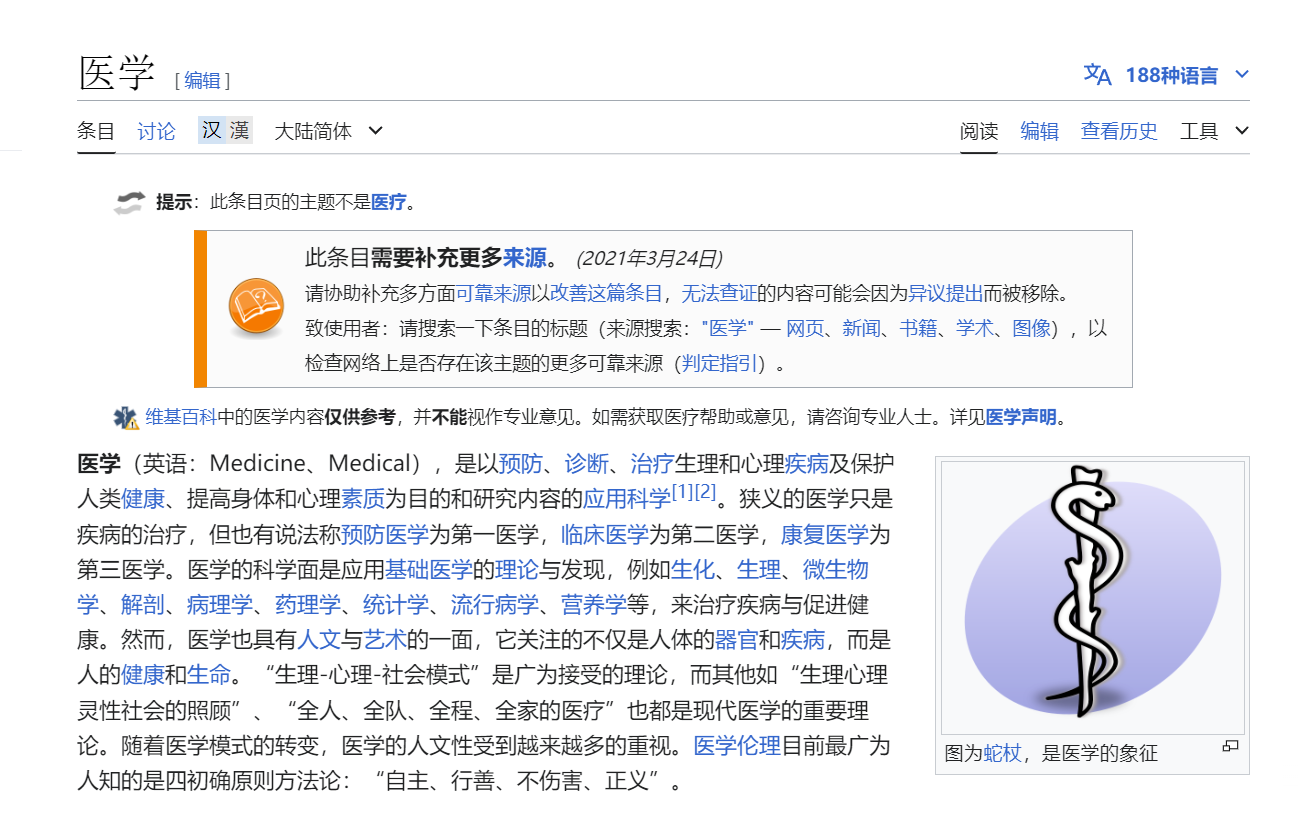Open the Rod of Asclepius thumbnail image
The image size is (1298, 821).
tap(1092, 596)
